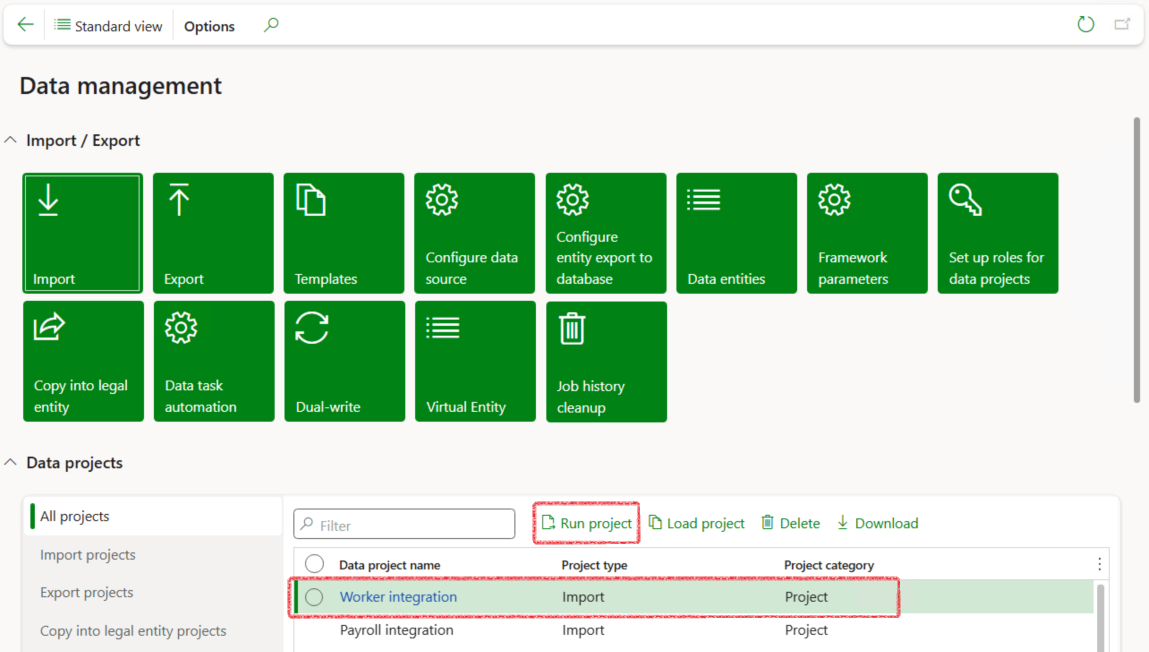Open the Data entities tile
Image resolution: width=1149 pixels, height=652 pixels.
736,233
